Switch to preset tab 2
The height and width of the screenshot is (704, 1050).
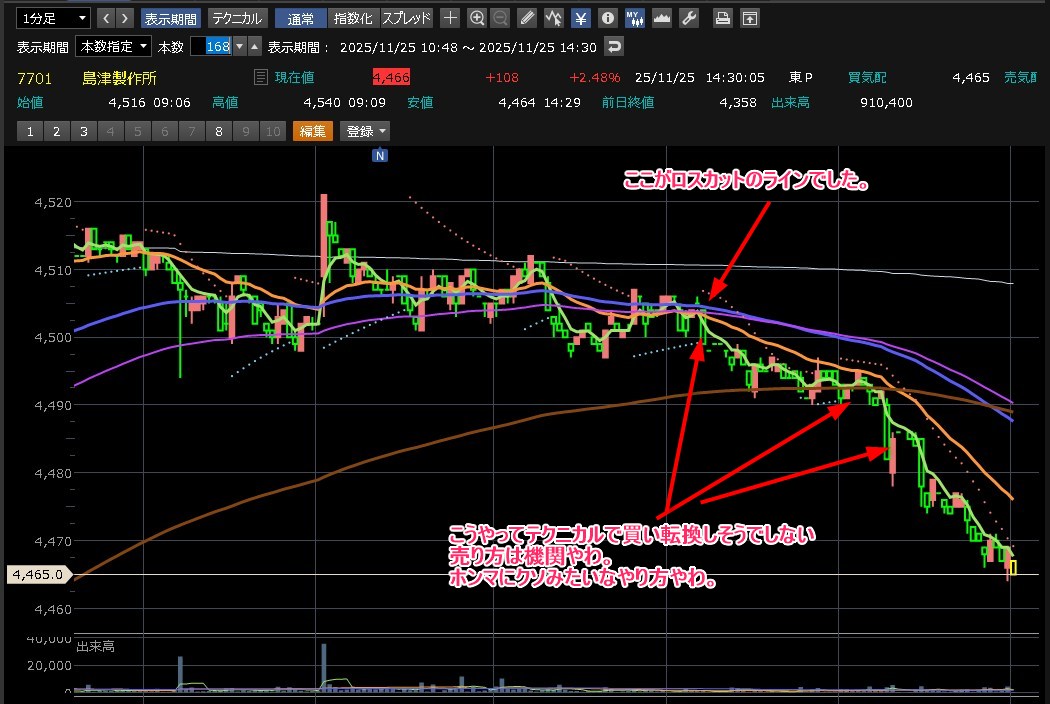tap(57, 131)
